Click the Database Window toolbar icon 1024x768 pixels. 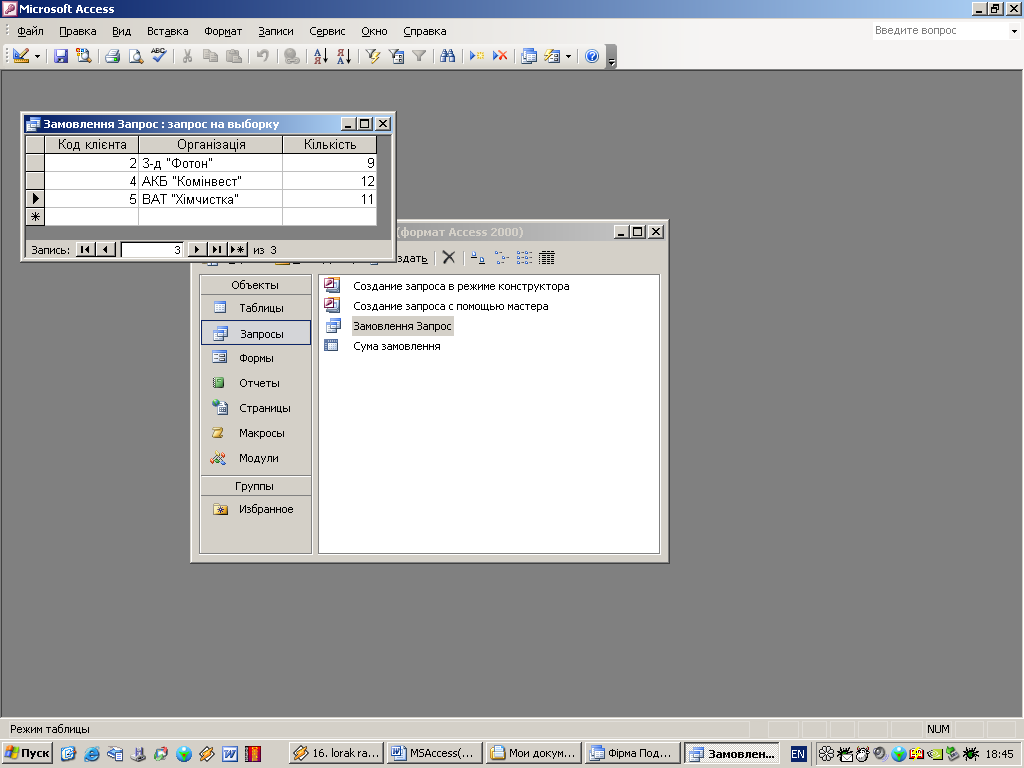click(529, 56)
